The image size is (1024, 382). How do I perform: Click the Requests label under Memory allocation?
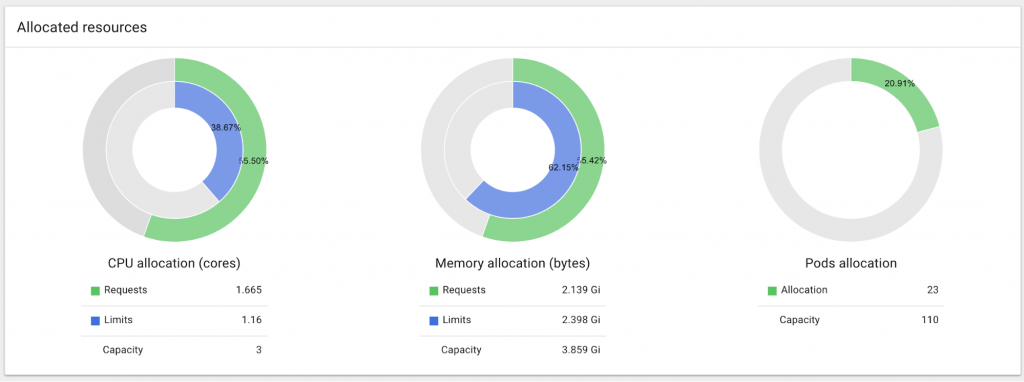(464, 290)
